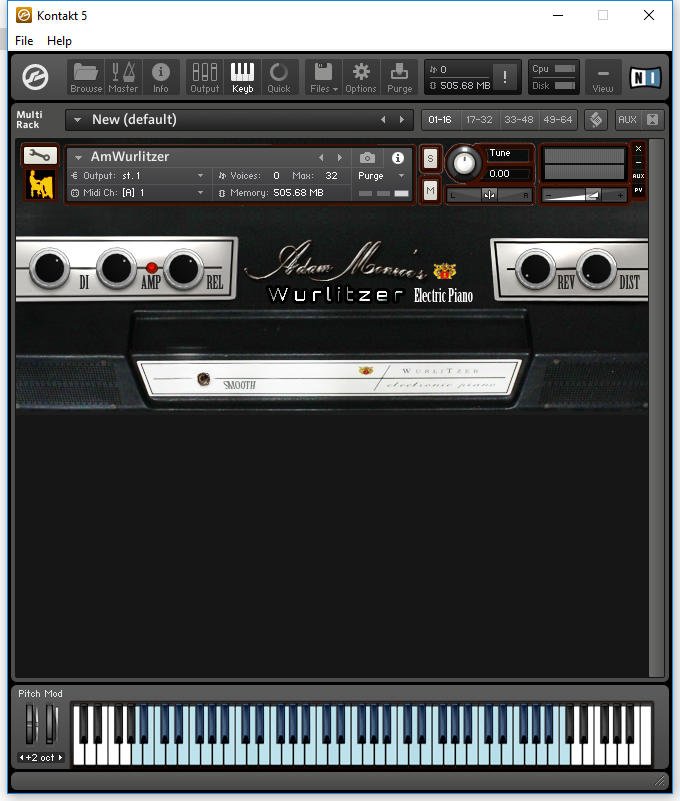
Task: Open the Output st. 1 dropdown
Action: 138,176
